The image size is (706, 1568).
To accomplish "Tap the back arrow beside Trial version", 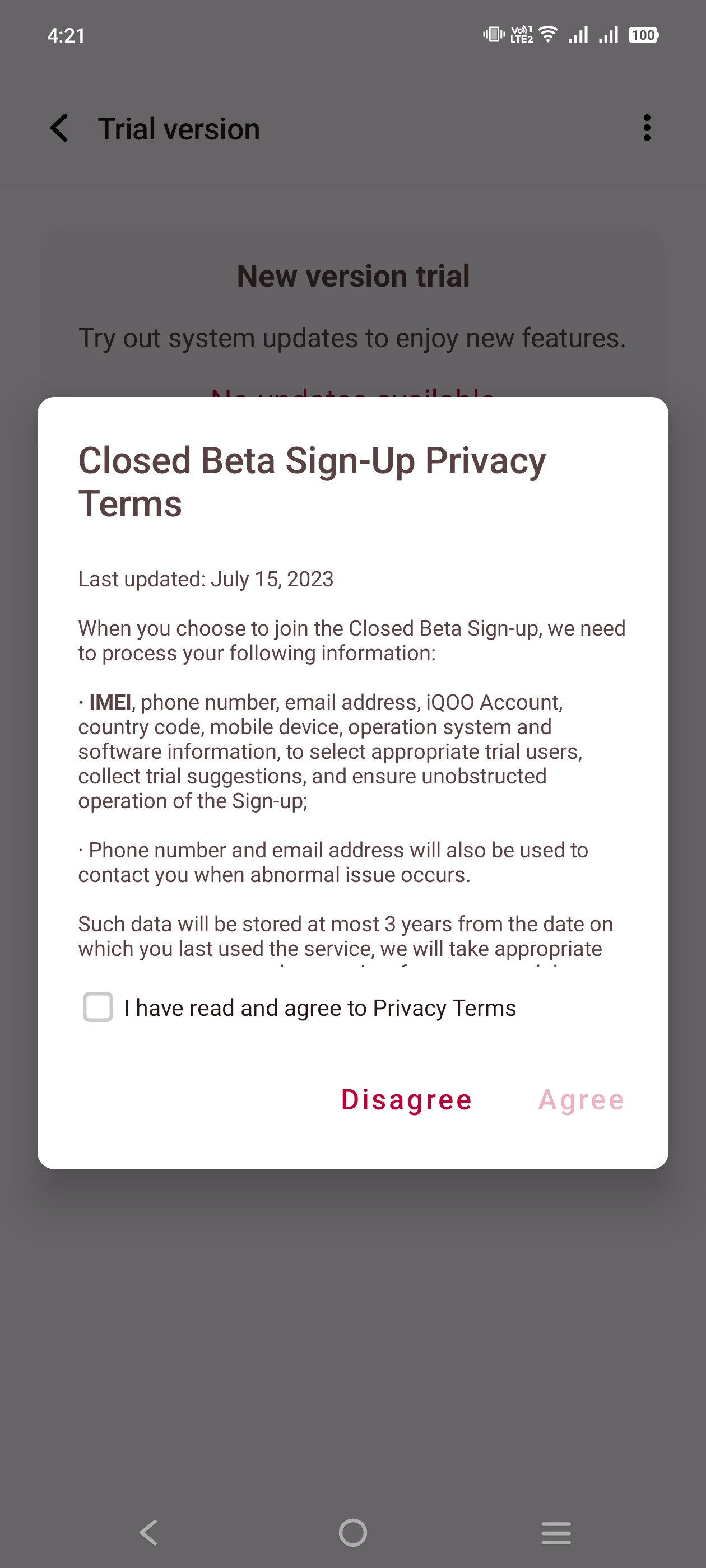I will click(60, 128).
